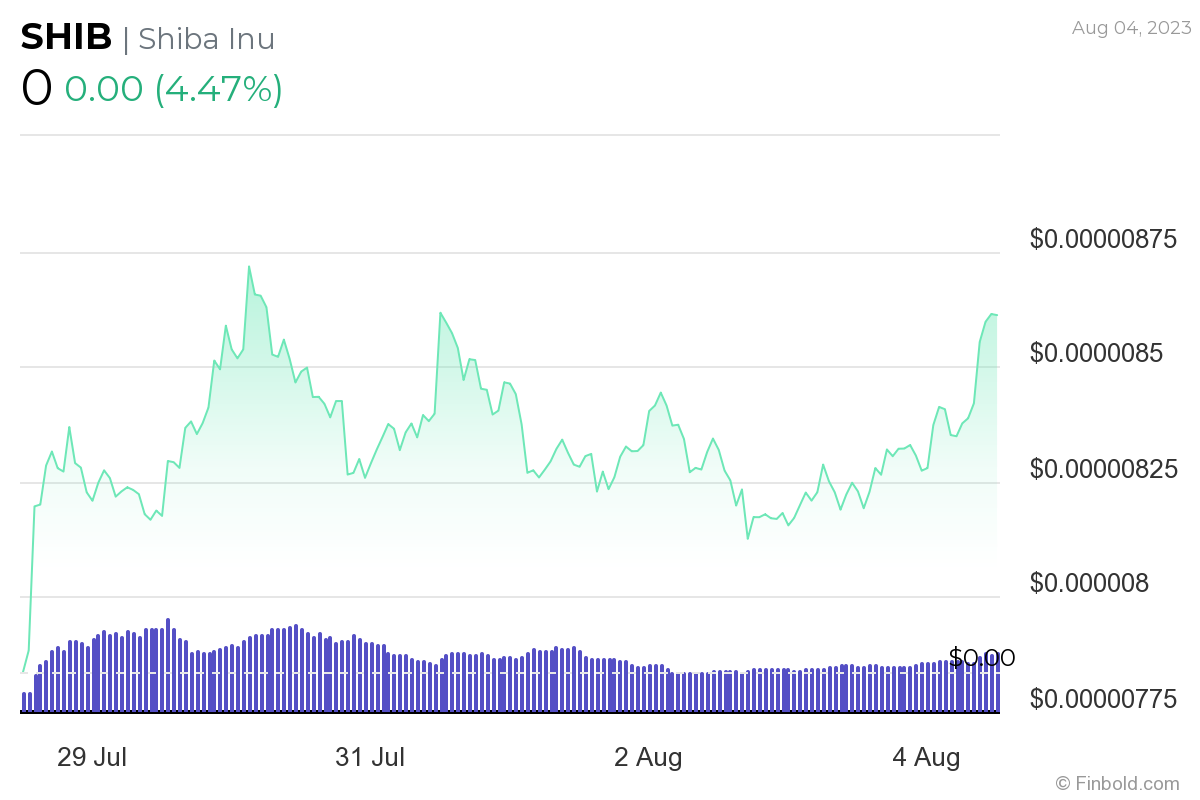1200x800 pixels.
Task: Select the Shiba Inu name label
Action: point(206,38)
